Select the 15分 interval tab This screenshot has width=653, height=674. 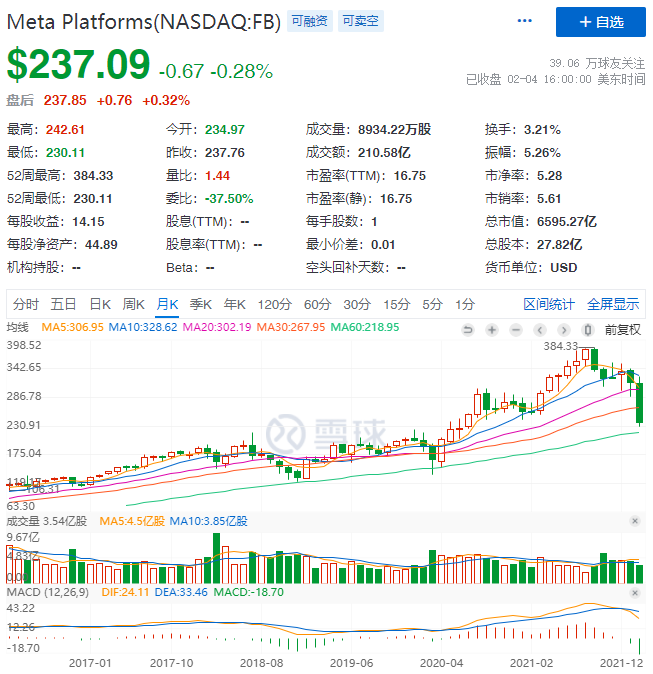(396, 304)
